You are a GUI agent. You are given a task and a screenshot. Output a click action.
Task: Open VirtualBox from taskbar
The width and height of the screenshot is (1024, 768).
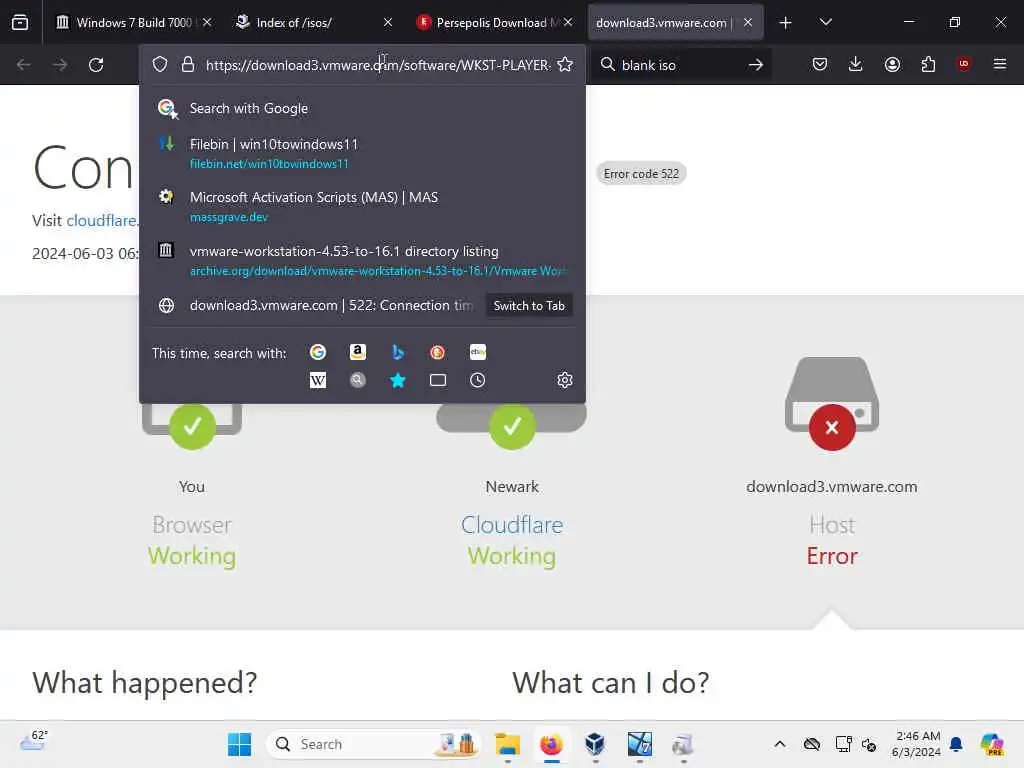(595, 744)
